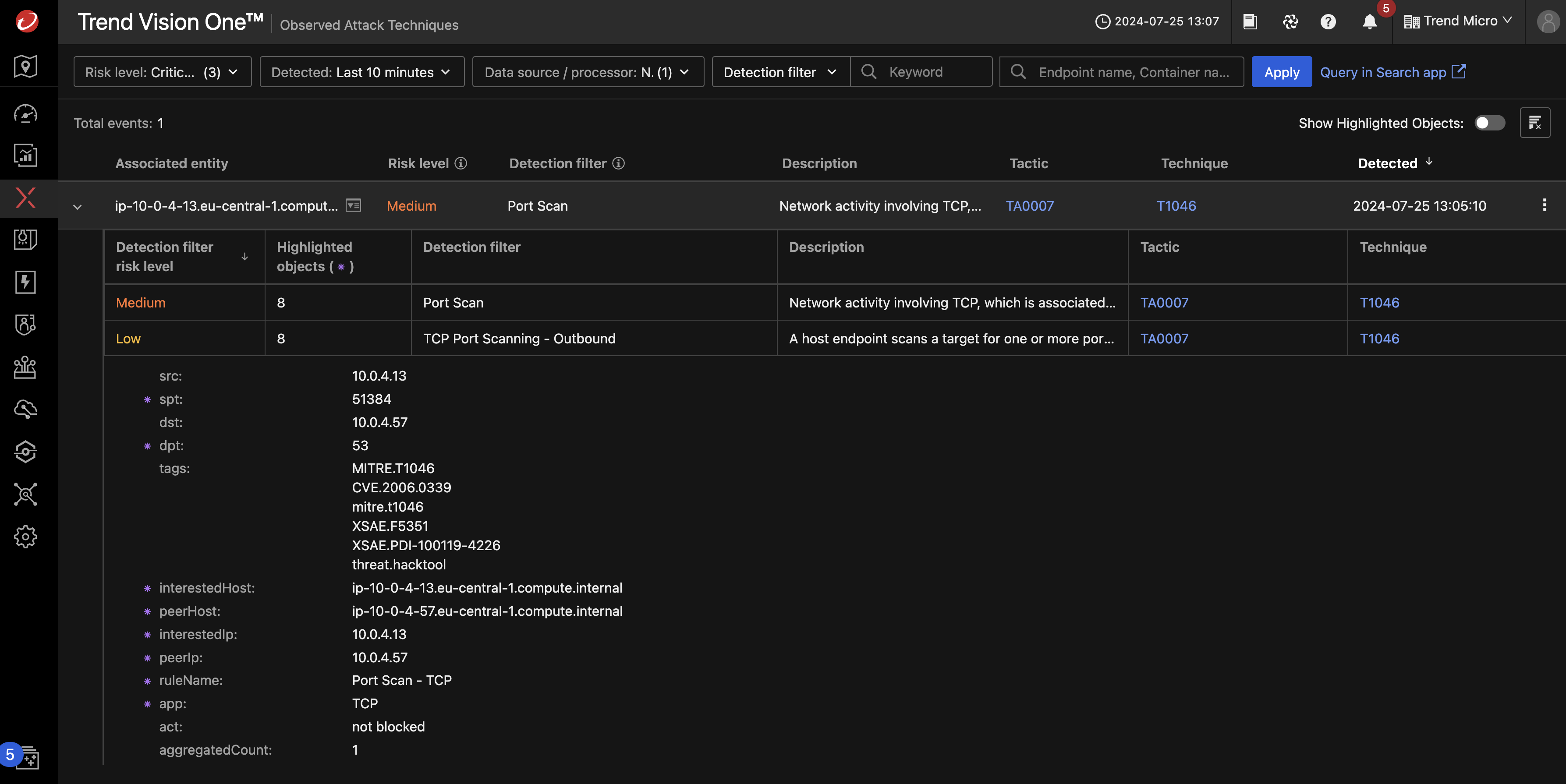Image resolution: width=1566 pixels, height=784 pixels.
Task: Click the Associated entity column header
Action: pyautogui.click(x=171, y=163)
